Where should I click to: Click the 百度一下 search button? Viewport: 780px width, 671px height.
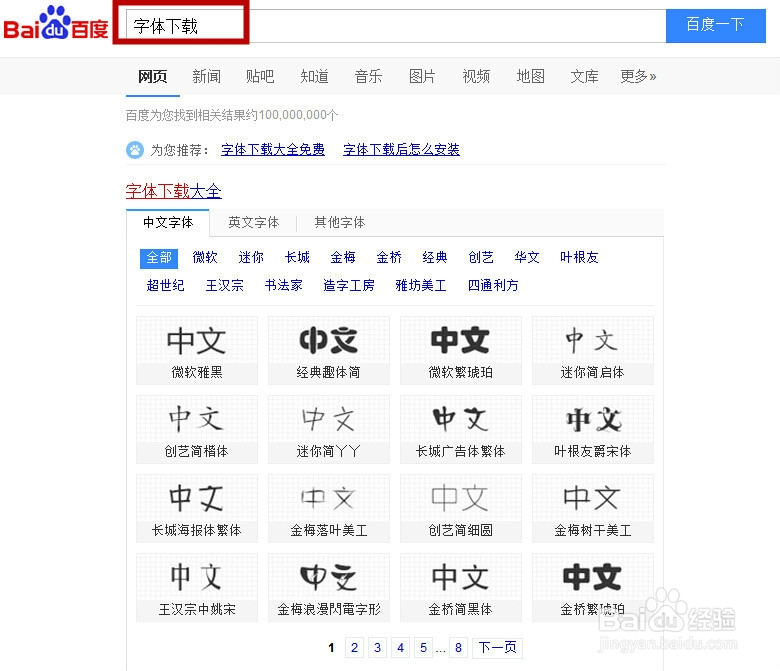(x=715, y=25)
